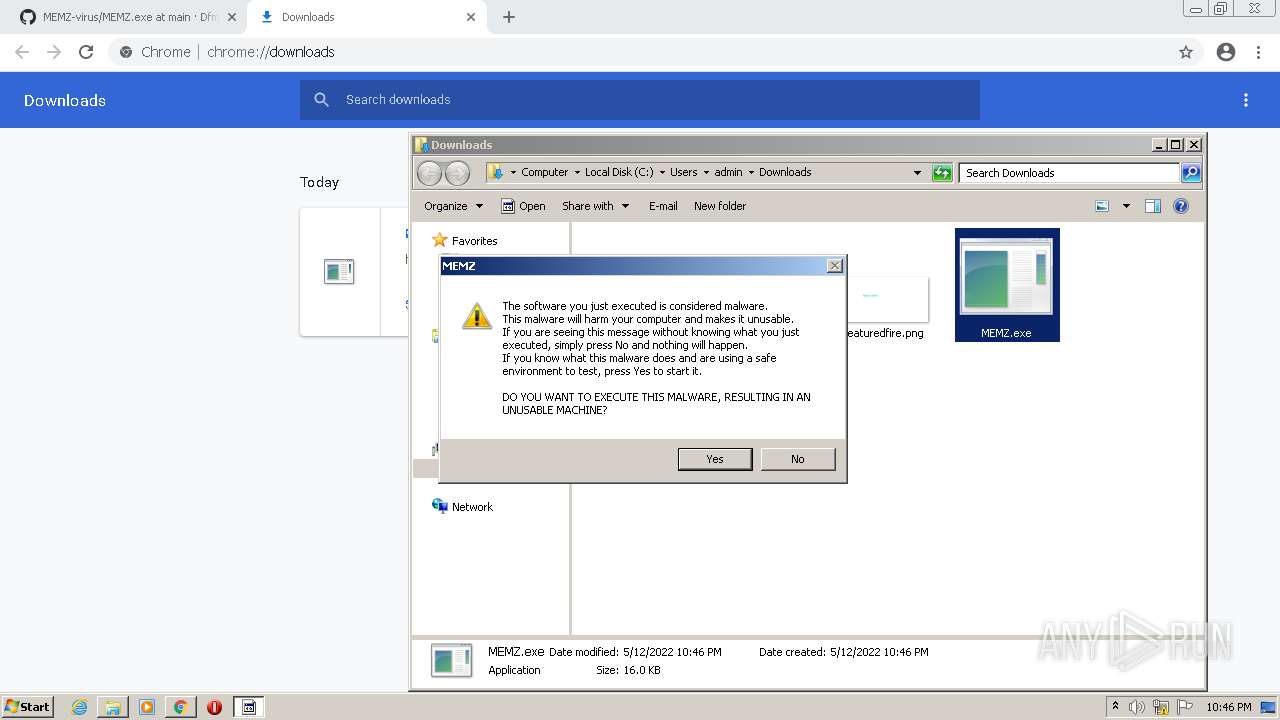Click MEMZ.exe file icon in details pane

click(452, 661)
